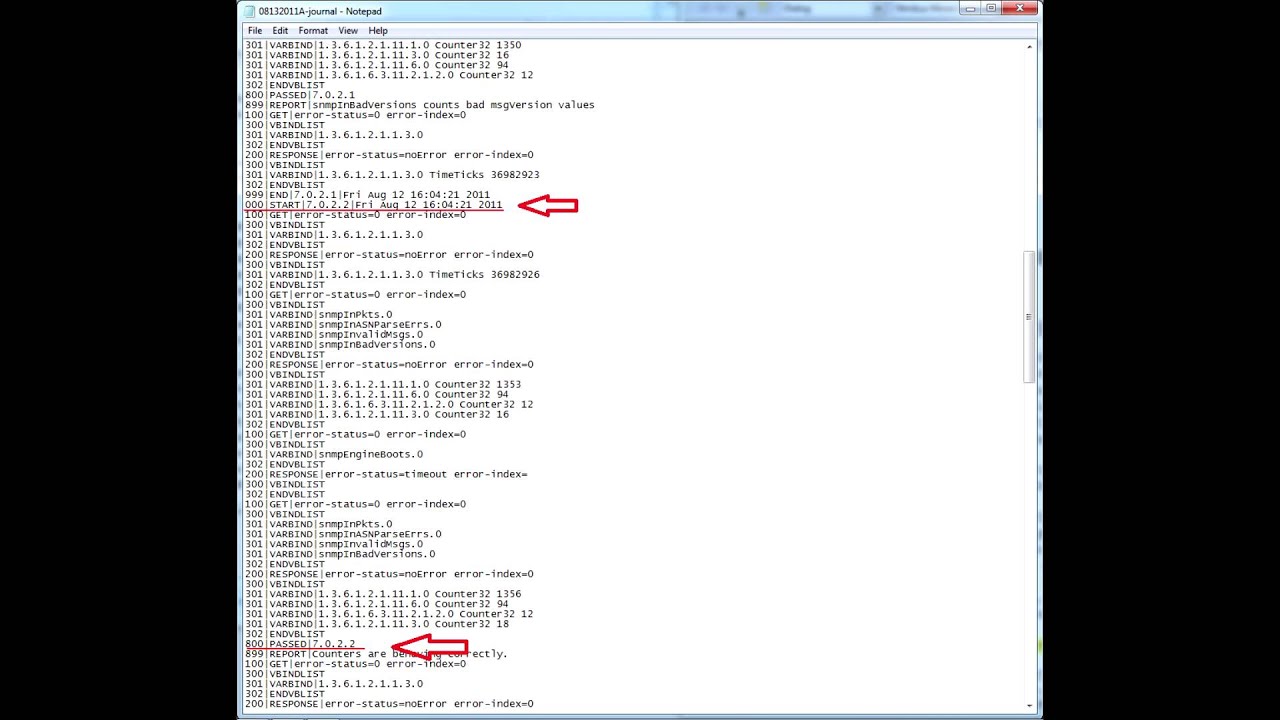This screenshot has width=1280, height=720.
Task: Open the Edit menu
Action: [x=280, y=31]
